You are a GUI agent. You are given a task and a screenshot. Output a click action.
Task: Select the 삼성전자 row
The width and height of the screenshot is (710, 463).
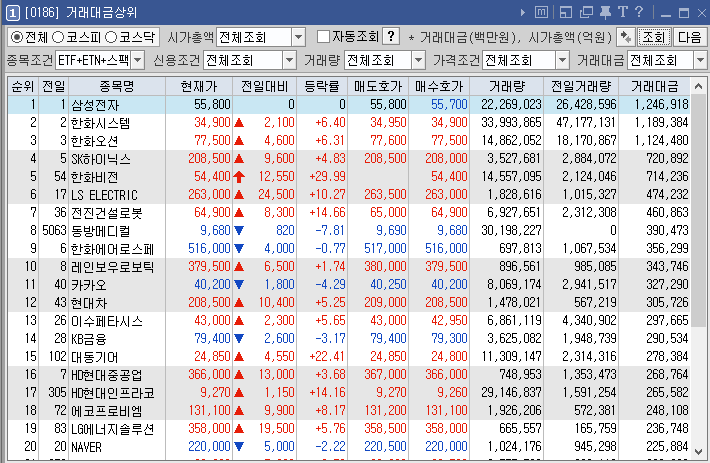click(349, 105)
